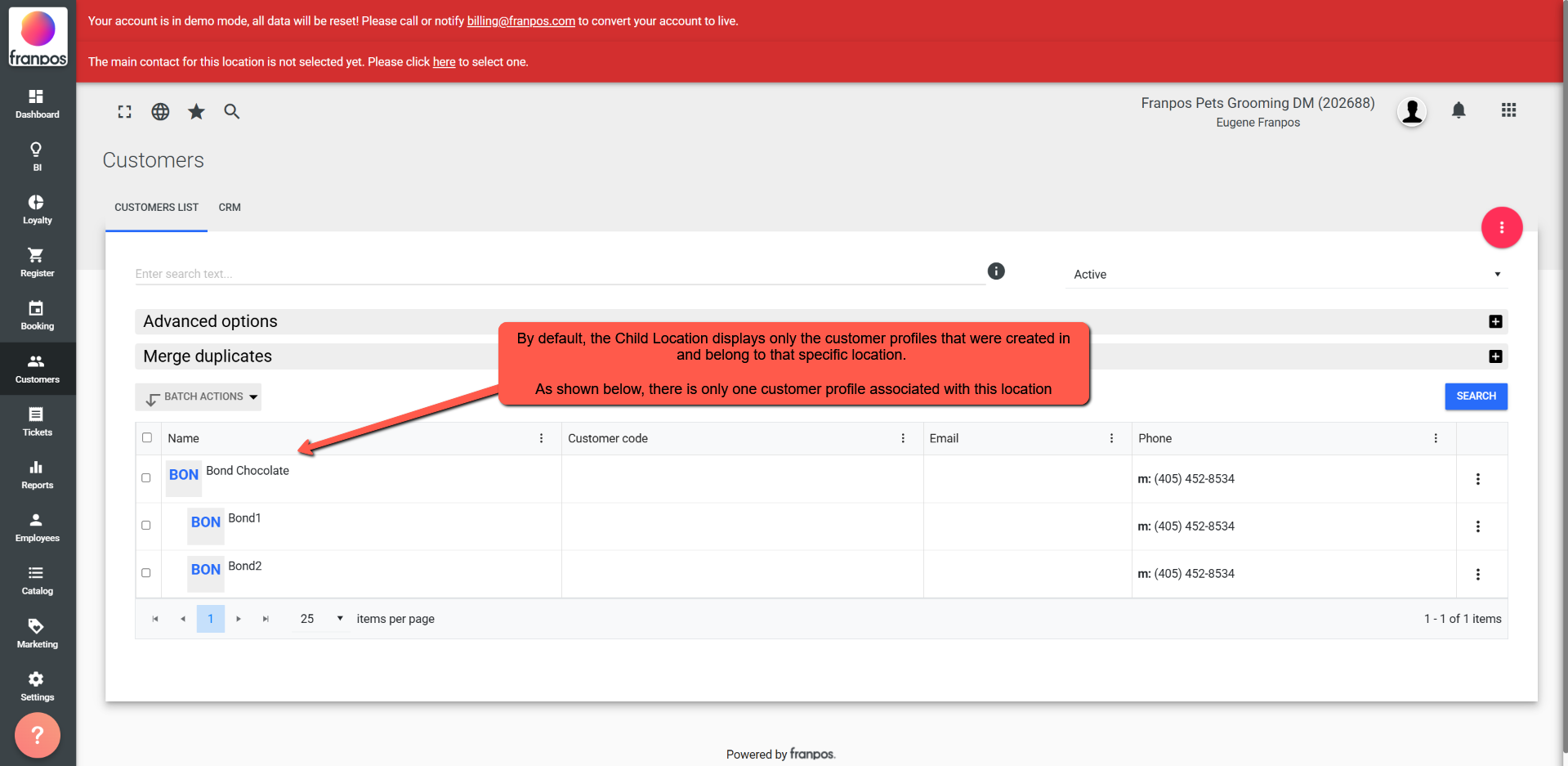Click the Bond Chocolate customer name
Image resolution: width=1568 pixels, height=766 pixels.
click(x=248, y=471)
